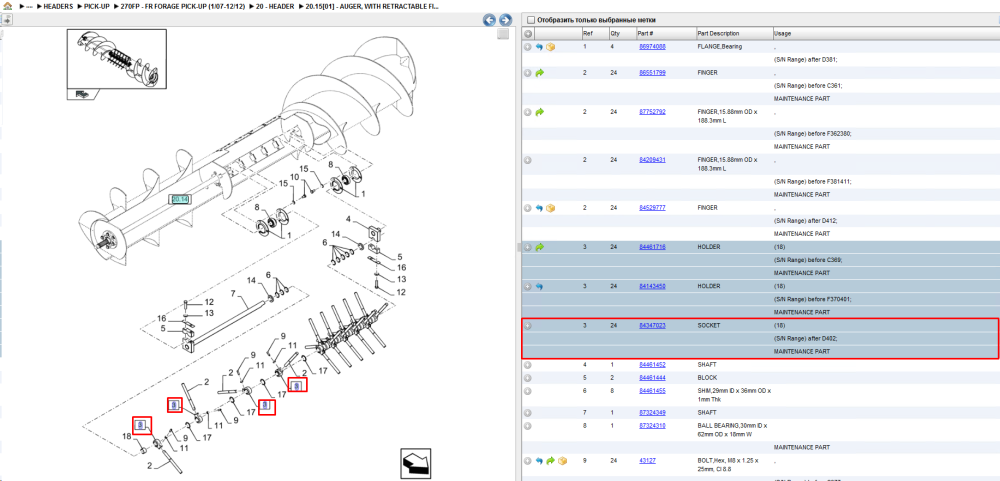
Task: Add BLOCK 84461444 with plus icon
Action: 527,378
